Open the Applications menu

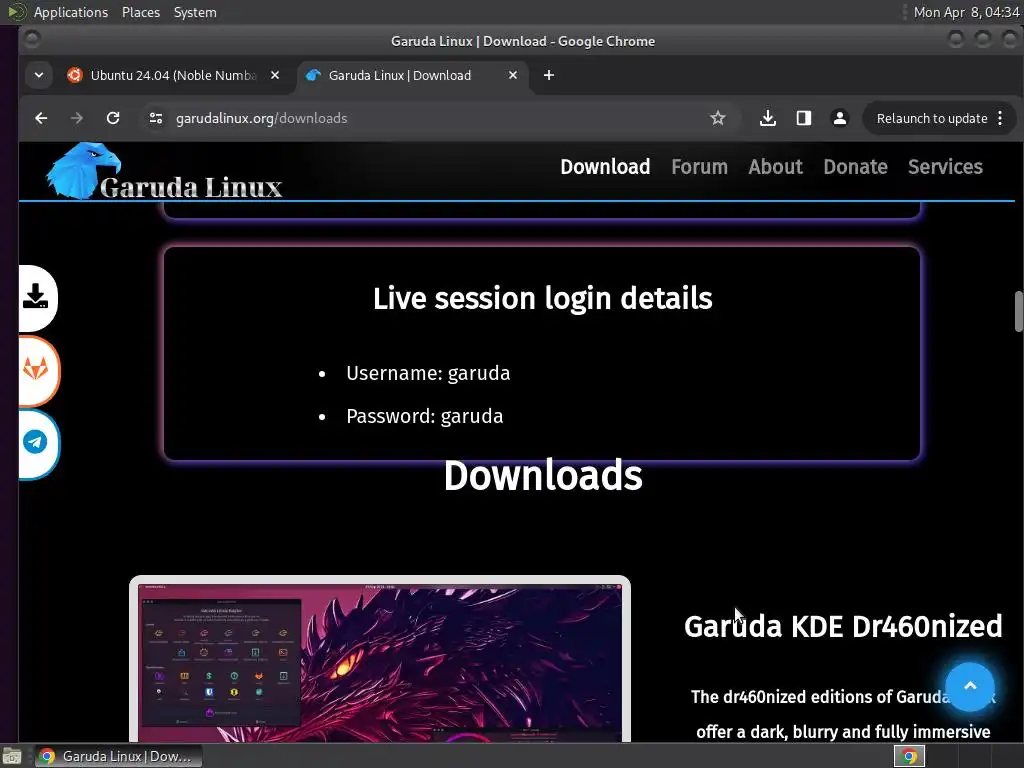point(71,12)
